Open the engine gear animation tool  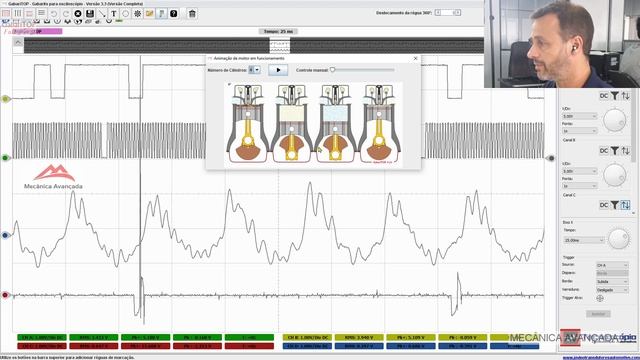click(138, 13)
